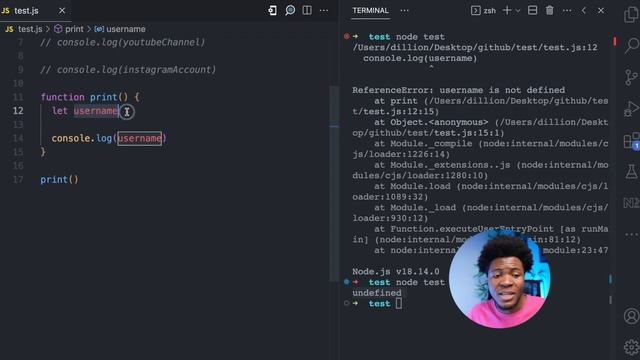Click Node.js v18.14.0 text in terminal
This screenshot has height=360, width=640.
[x=396, y=271]
